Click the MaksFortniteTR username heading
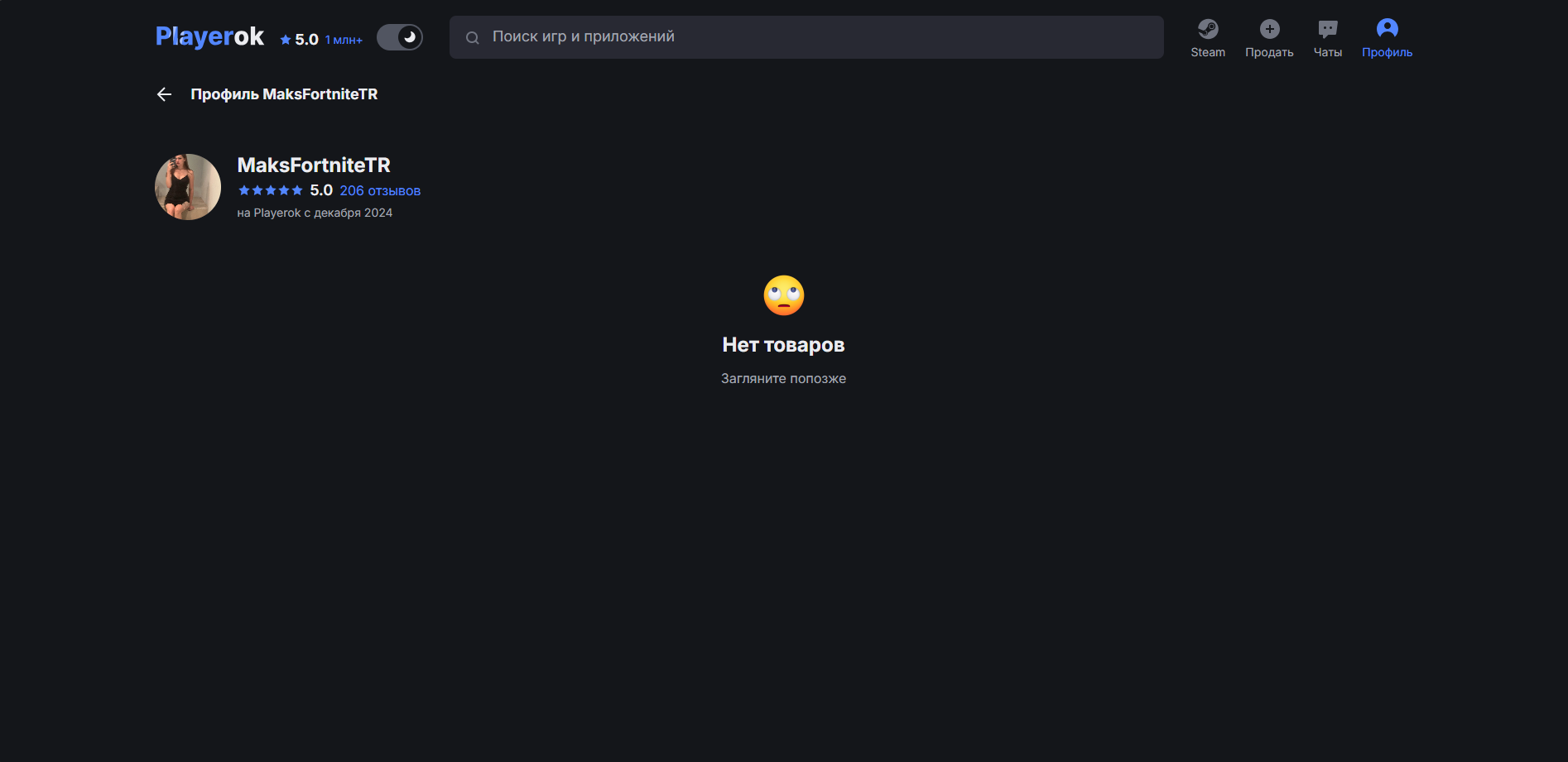1568x762 pixels. click(x=314, y=165)
